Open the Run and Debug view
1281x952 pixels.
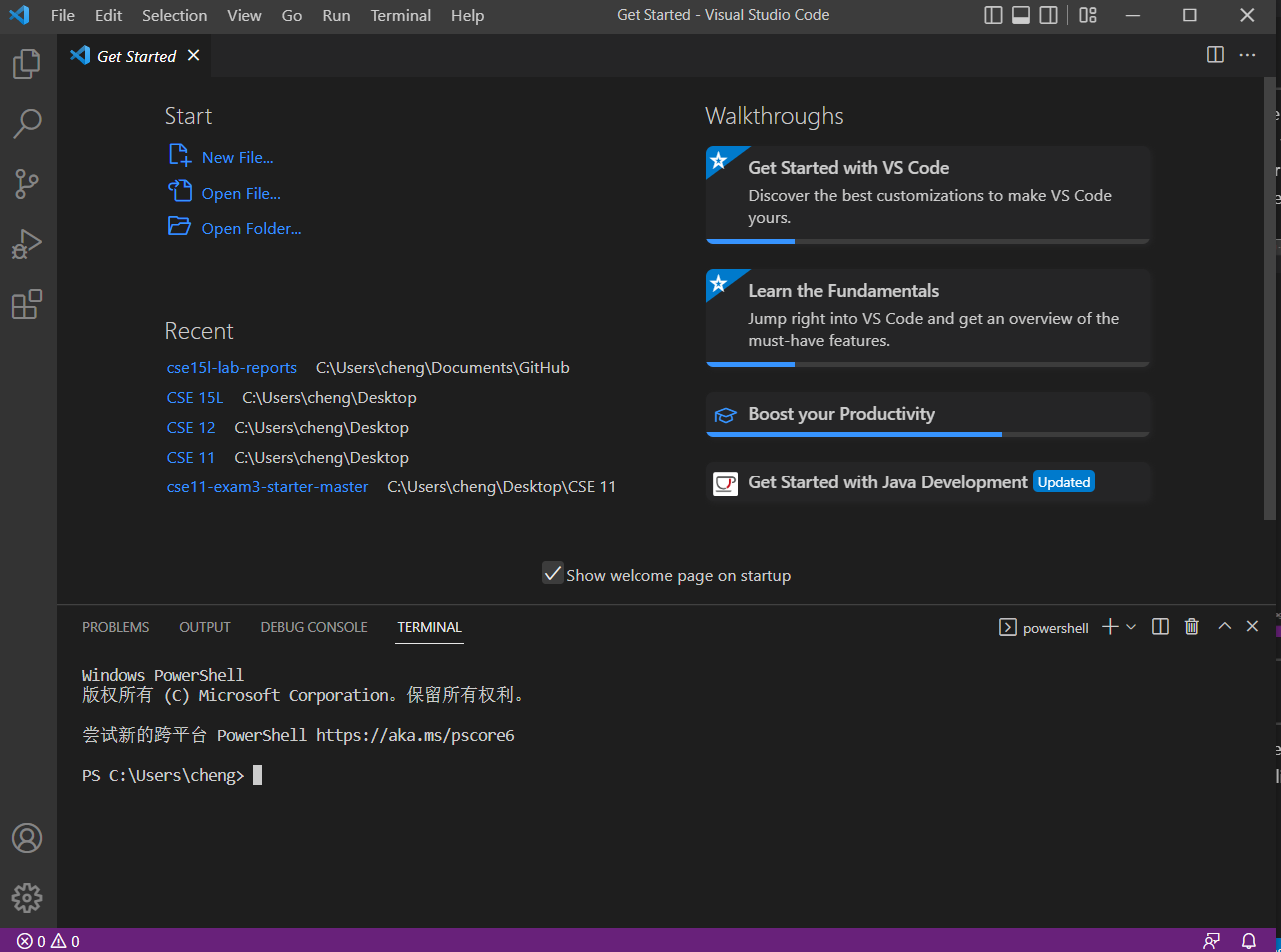point(27,244)
